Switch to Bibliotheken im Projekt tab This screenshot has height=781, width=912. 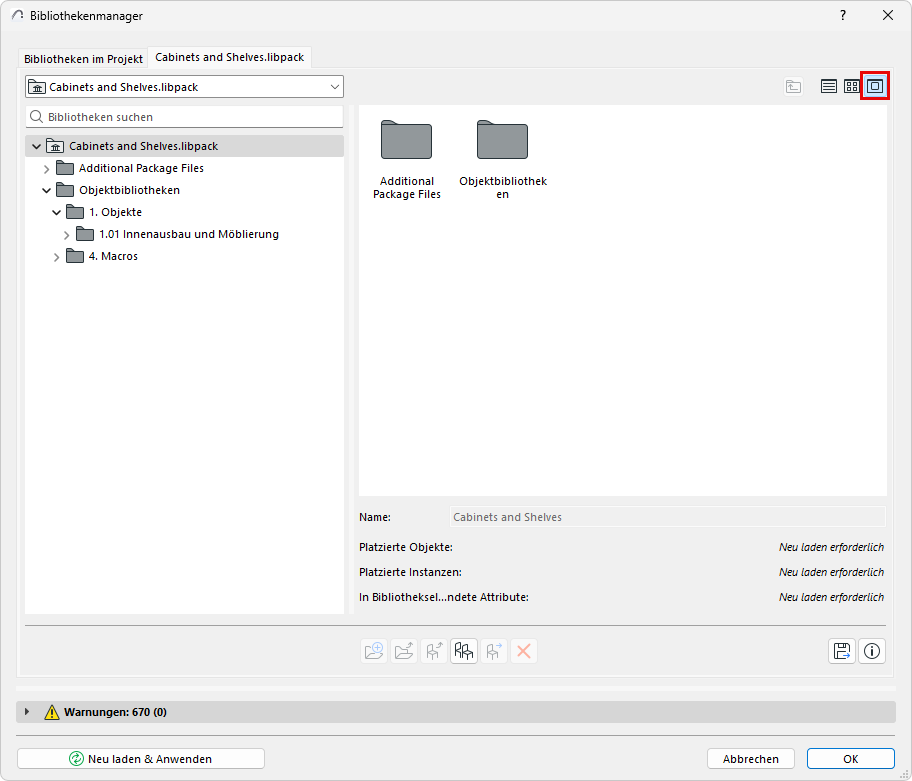(x=83, y=59)
